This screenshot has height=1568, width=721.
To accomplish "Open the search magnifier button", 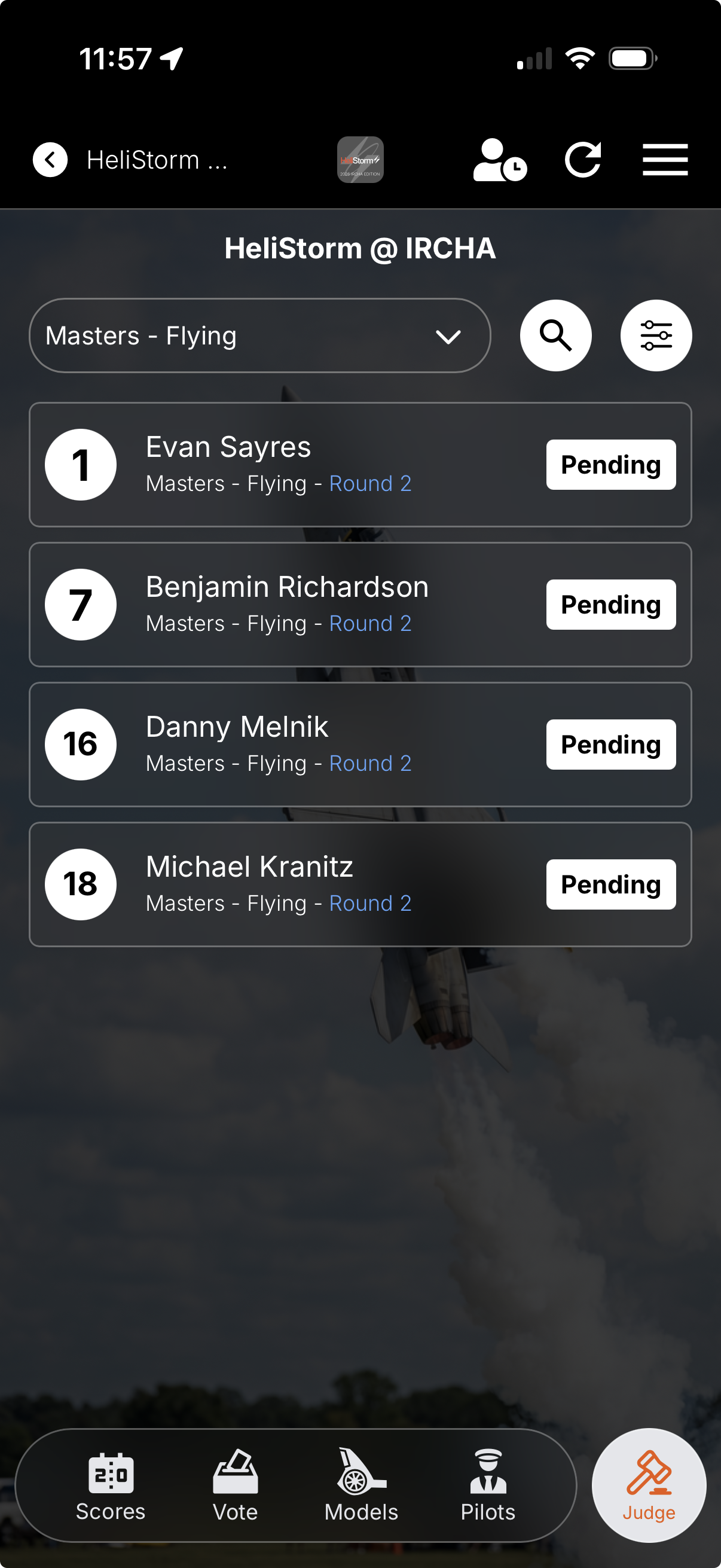I will pyautogui.click(x=555, y=335).
